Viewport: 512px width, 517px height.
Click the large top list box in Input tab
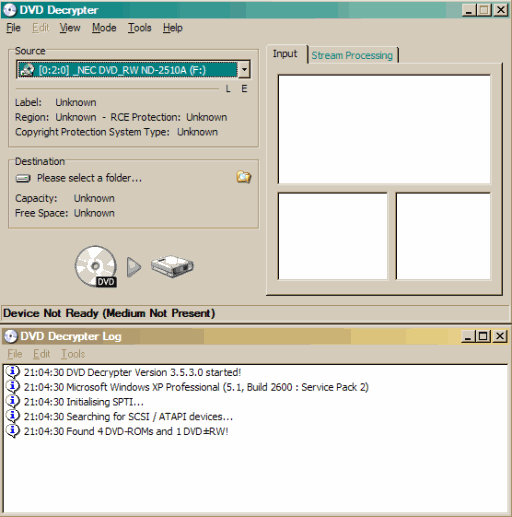click(x=384, y=129)
